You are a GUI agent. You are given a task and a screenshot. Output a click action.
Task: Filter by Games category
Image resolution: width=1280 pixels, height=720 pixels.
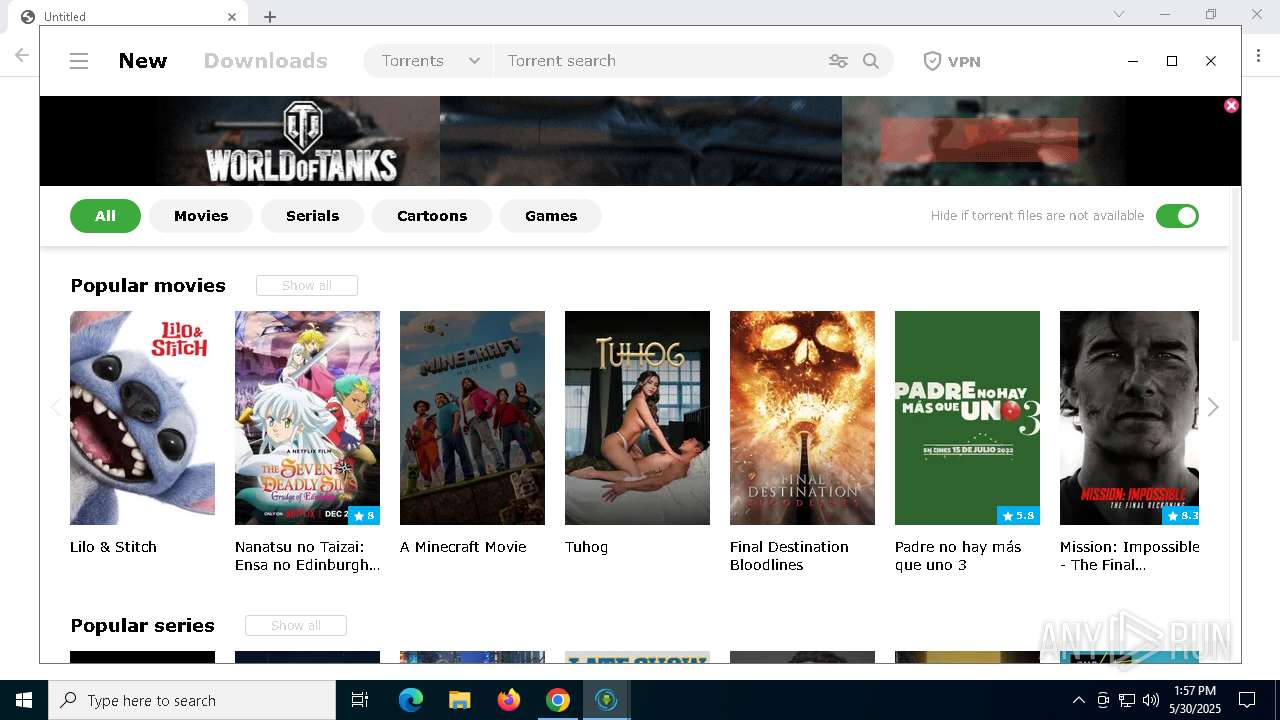pyautogui.click(x=551, y=216)
